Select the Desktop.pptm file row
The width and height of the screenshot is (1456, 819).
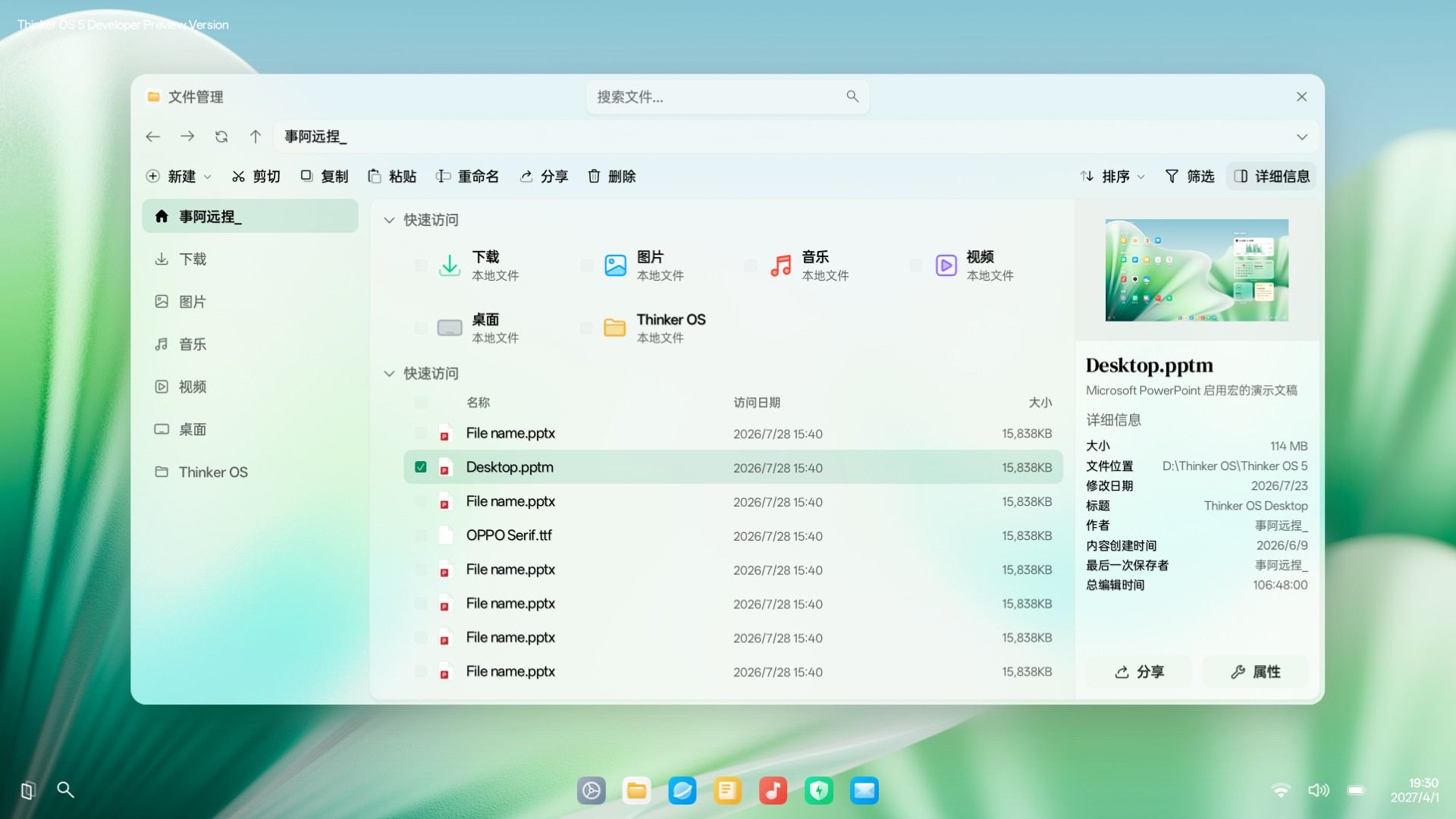pyautogui.click(x=733, y=467)
